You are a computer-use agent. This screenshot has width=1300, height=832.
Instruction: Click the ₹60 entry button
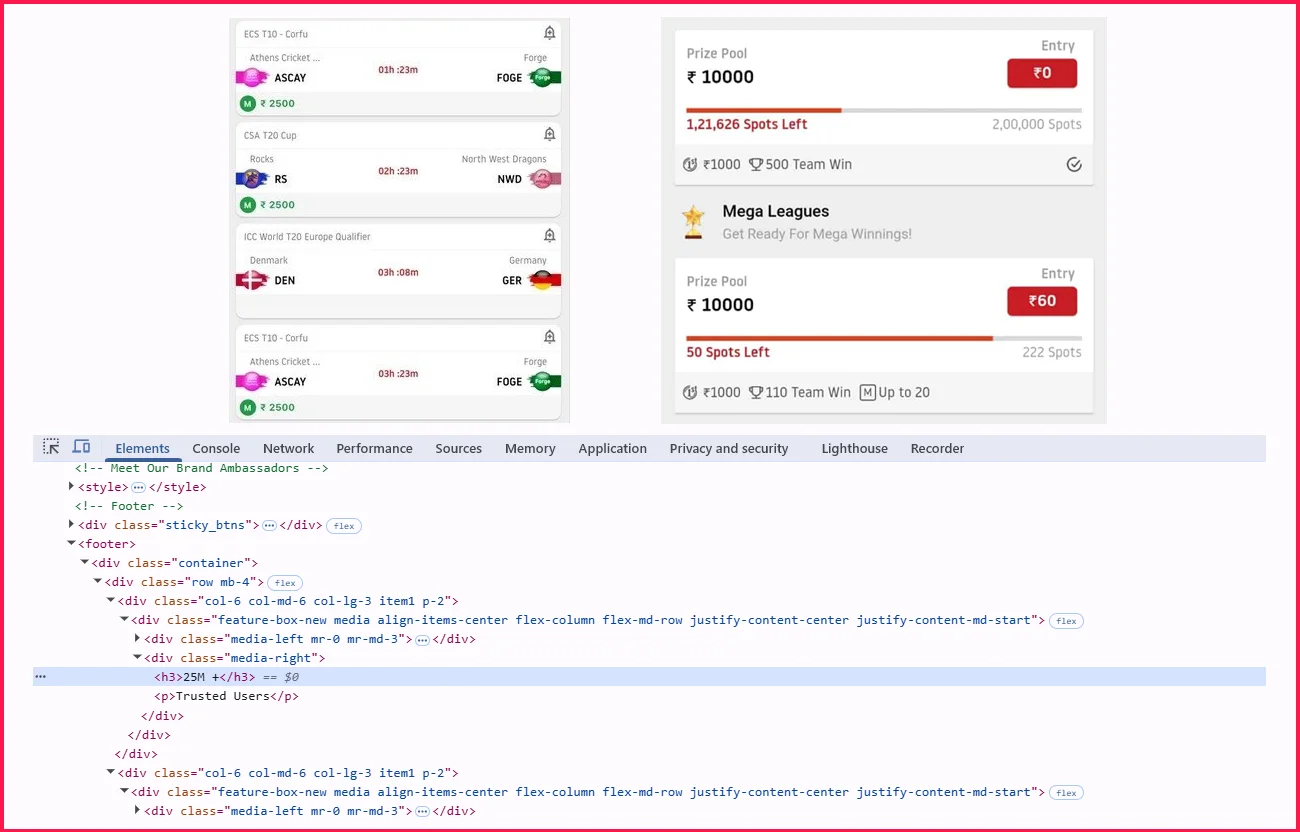[1041, 301]
